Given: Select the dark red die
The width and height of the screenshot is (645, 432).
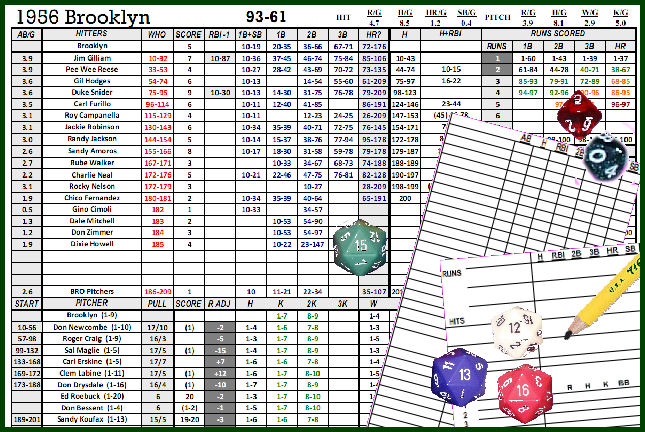Looking at the screenshot, I should [x=577, y=113].
